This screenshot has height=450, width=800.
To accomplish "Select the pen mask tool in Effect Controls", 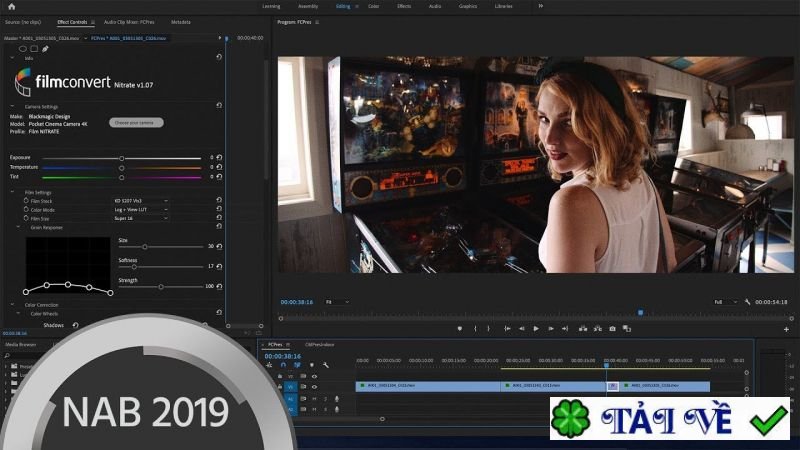I will pos(45,48).
